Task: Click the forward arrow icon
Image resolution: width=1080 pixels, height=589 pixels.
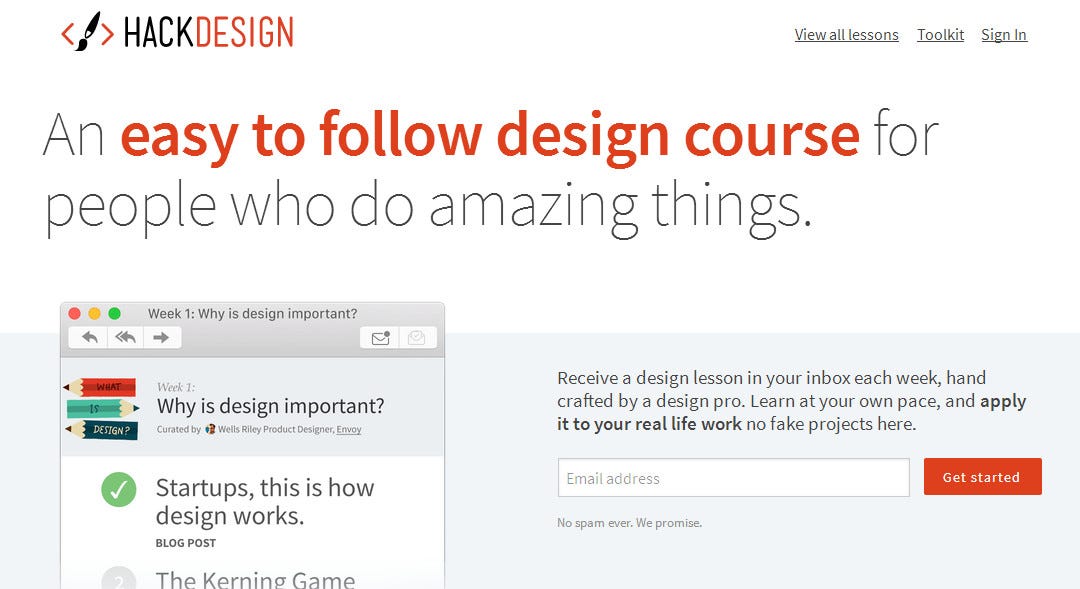Action: (x=161, y=338)
